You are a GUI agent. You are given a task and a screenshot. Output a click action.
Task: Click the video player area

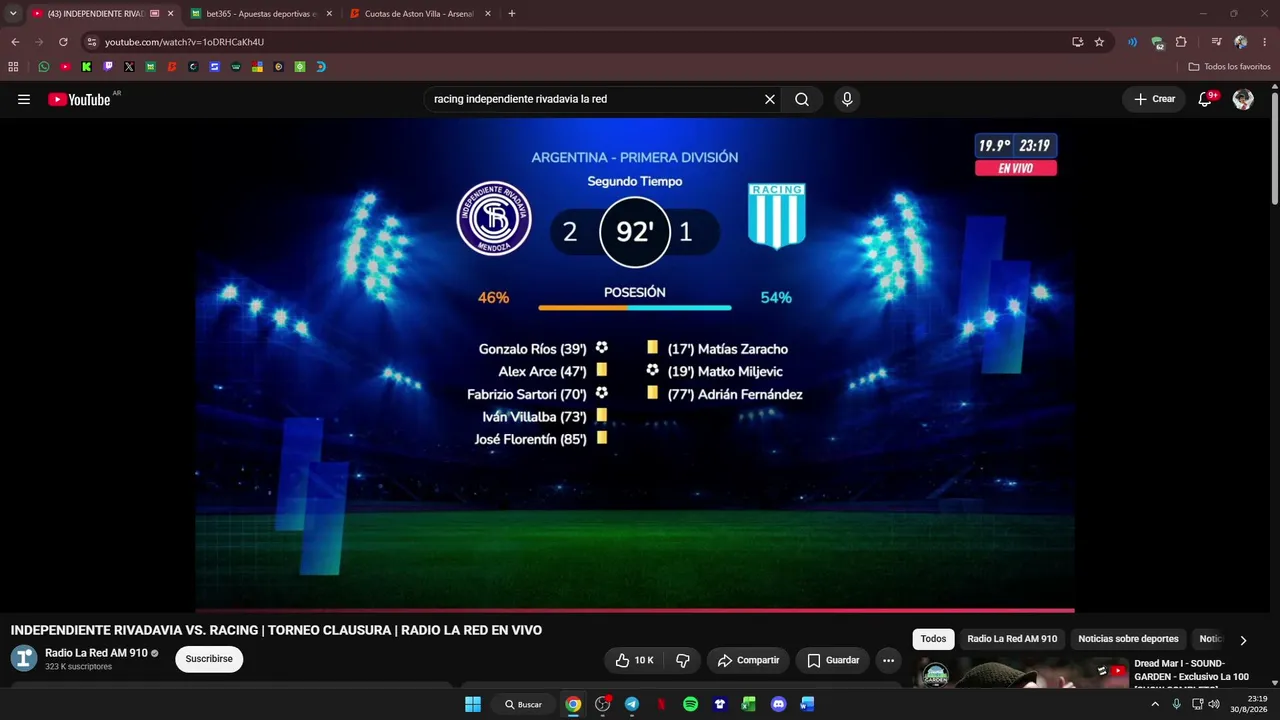coord(635,365)
